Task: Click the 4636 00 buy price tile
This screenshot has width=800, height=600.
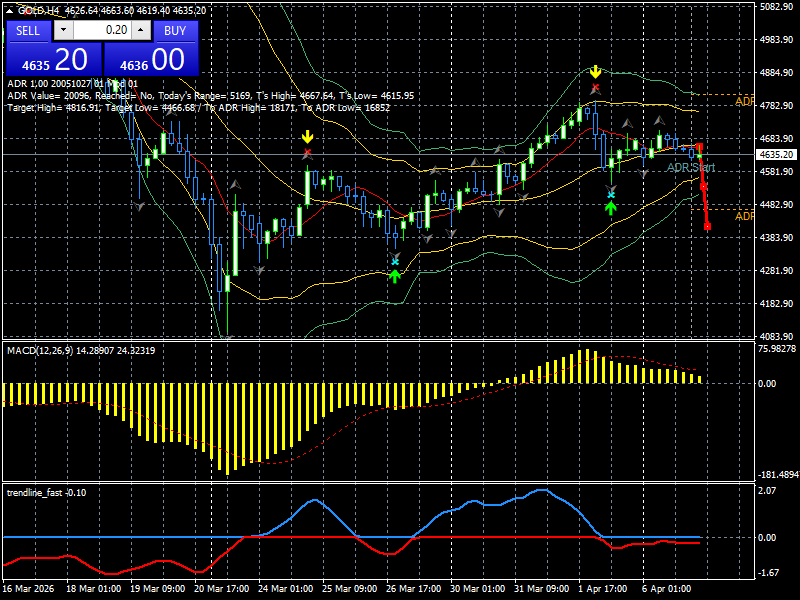Action: point(152,60)
